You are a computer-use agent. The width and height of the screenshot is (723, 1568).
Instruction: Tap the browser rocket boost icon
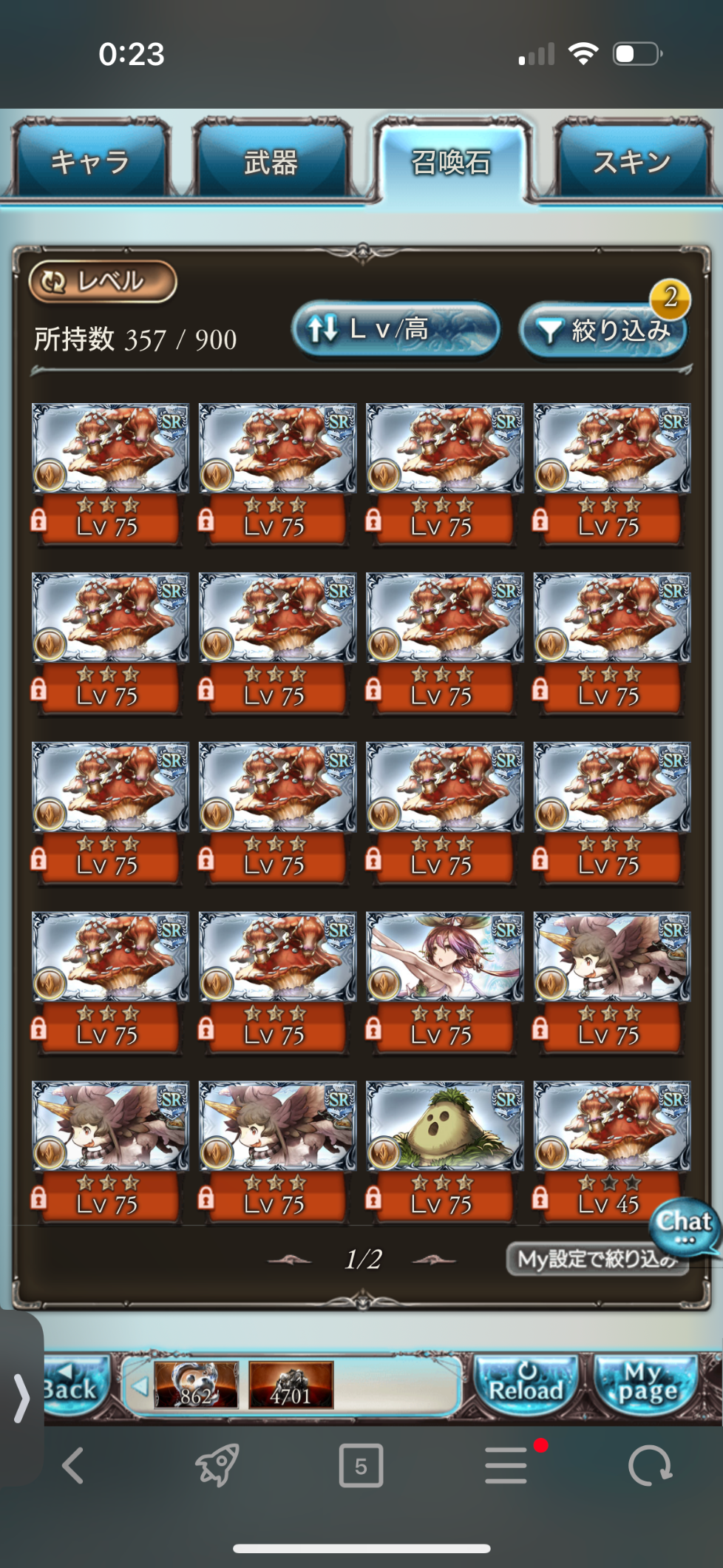(217, 1465)
